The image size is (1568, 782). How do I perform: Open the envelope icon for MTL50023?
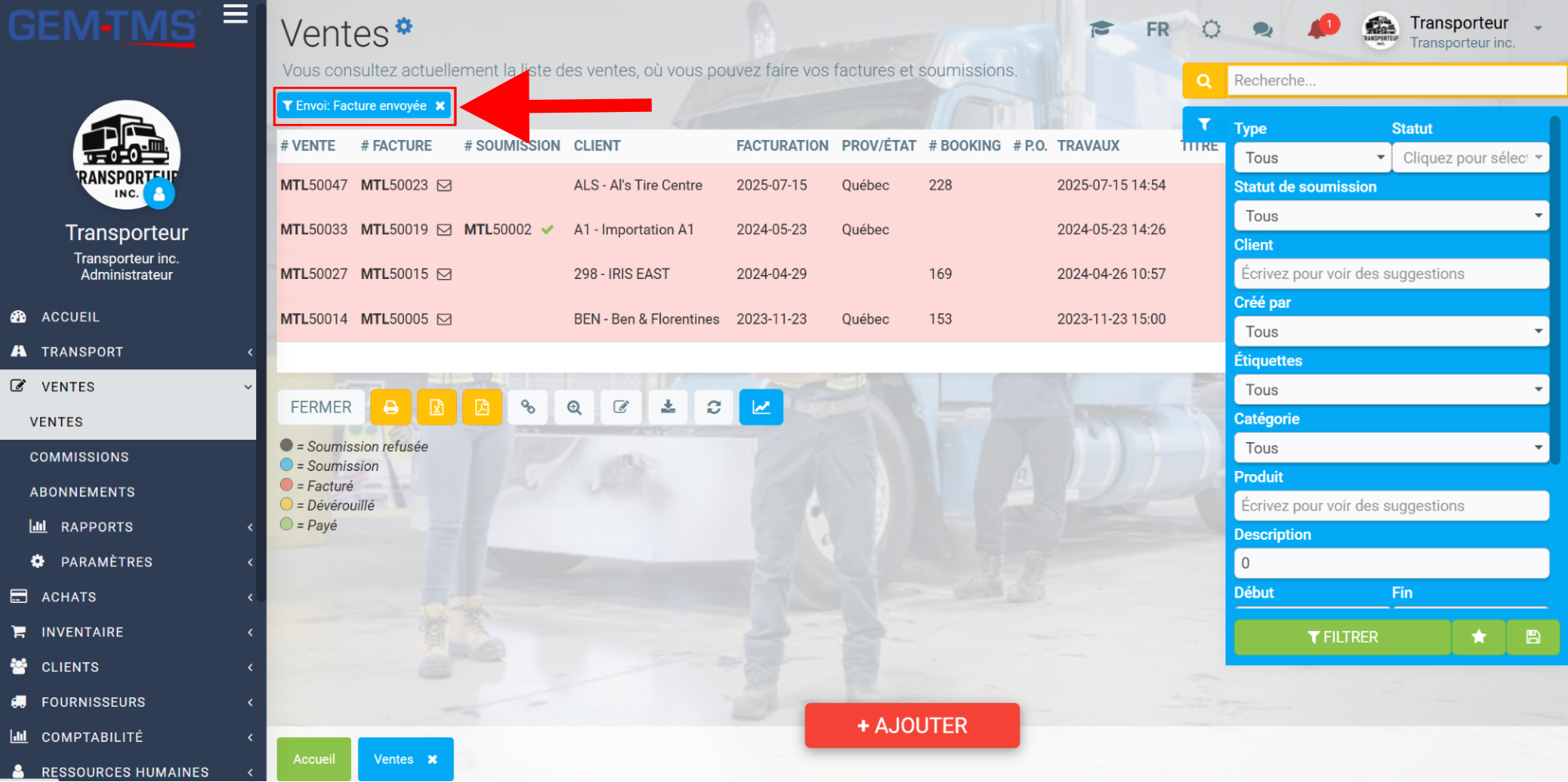pos(445,186)
